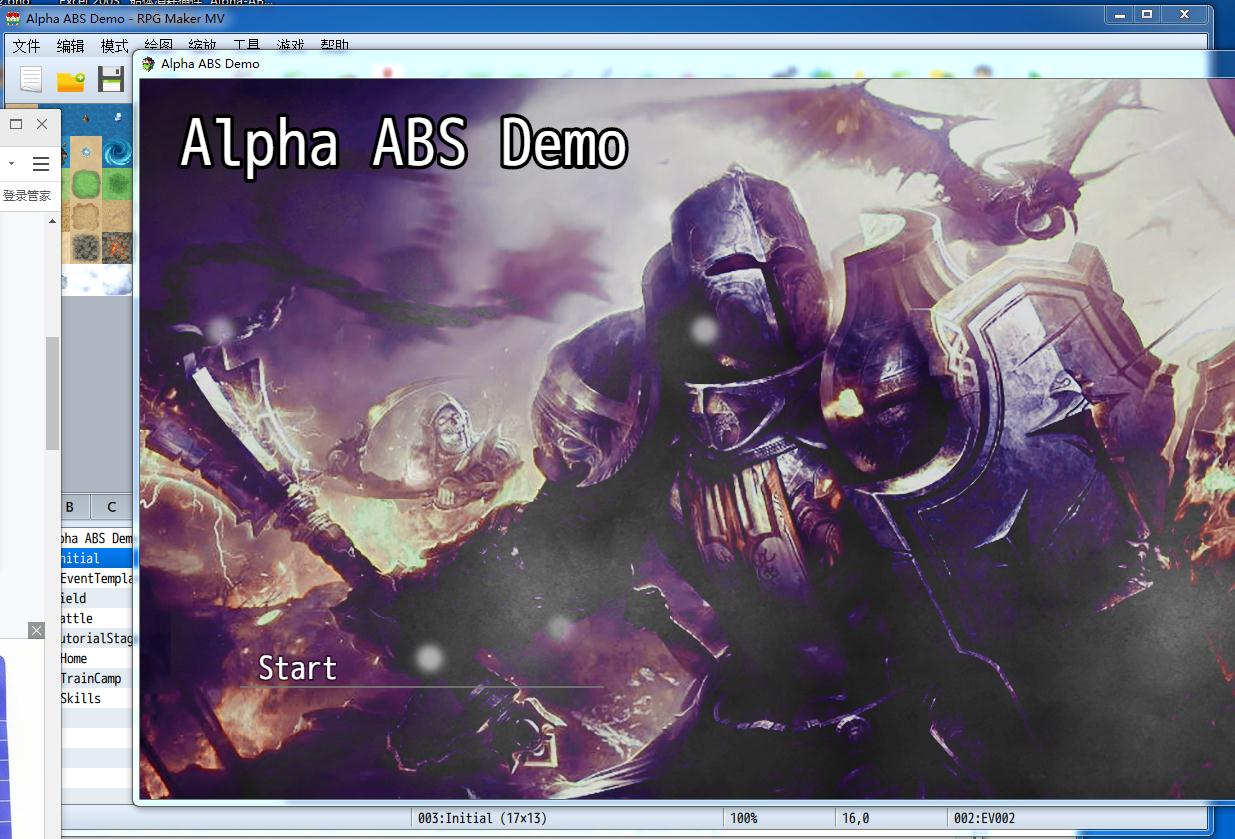Image resolution: width=1235 pixels, height=839 pixels.
Task: Select the Alpha ABS Demo root project node
Action: pyautogui.click(x=96, y=538)
